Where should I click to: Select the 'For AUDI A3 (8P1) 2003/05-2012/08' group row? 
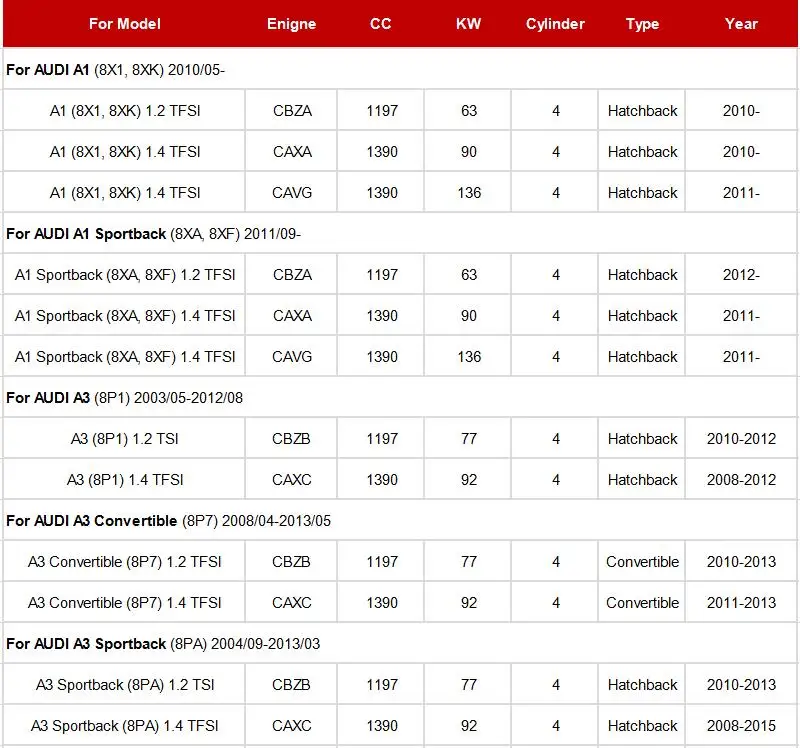400,397
